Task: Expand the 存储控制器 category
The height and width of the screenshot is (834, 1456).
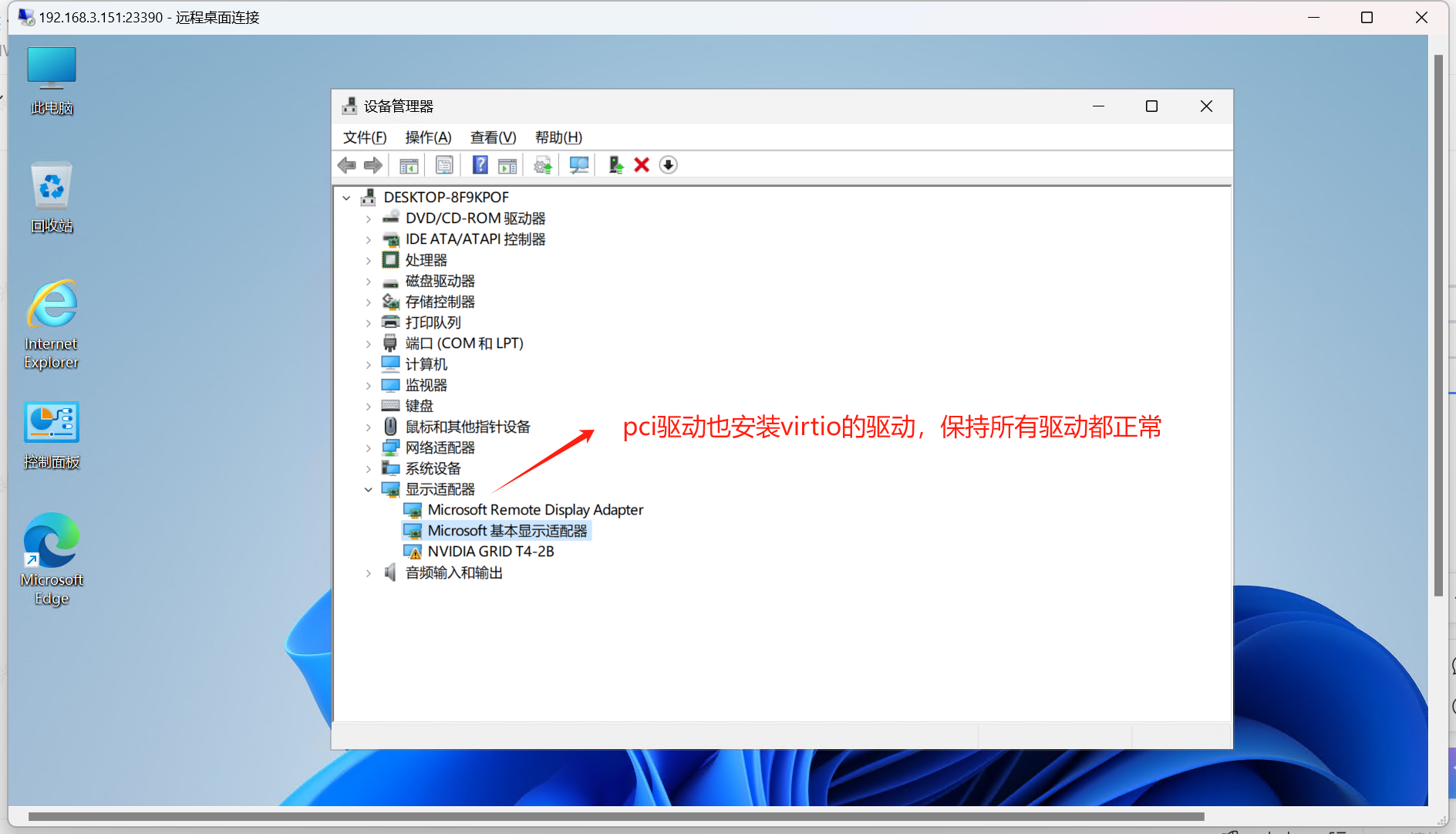Action: point(369,302)
